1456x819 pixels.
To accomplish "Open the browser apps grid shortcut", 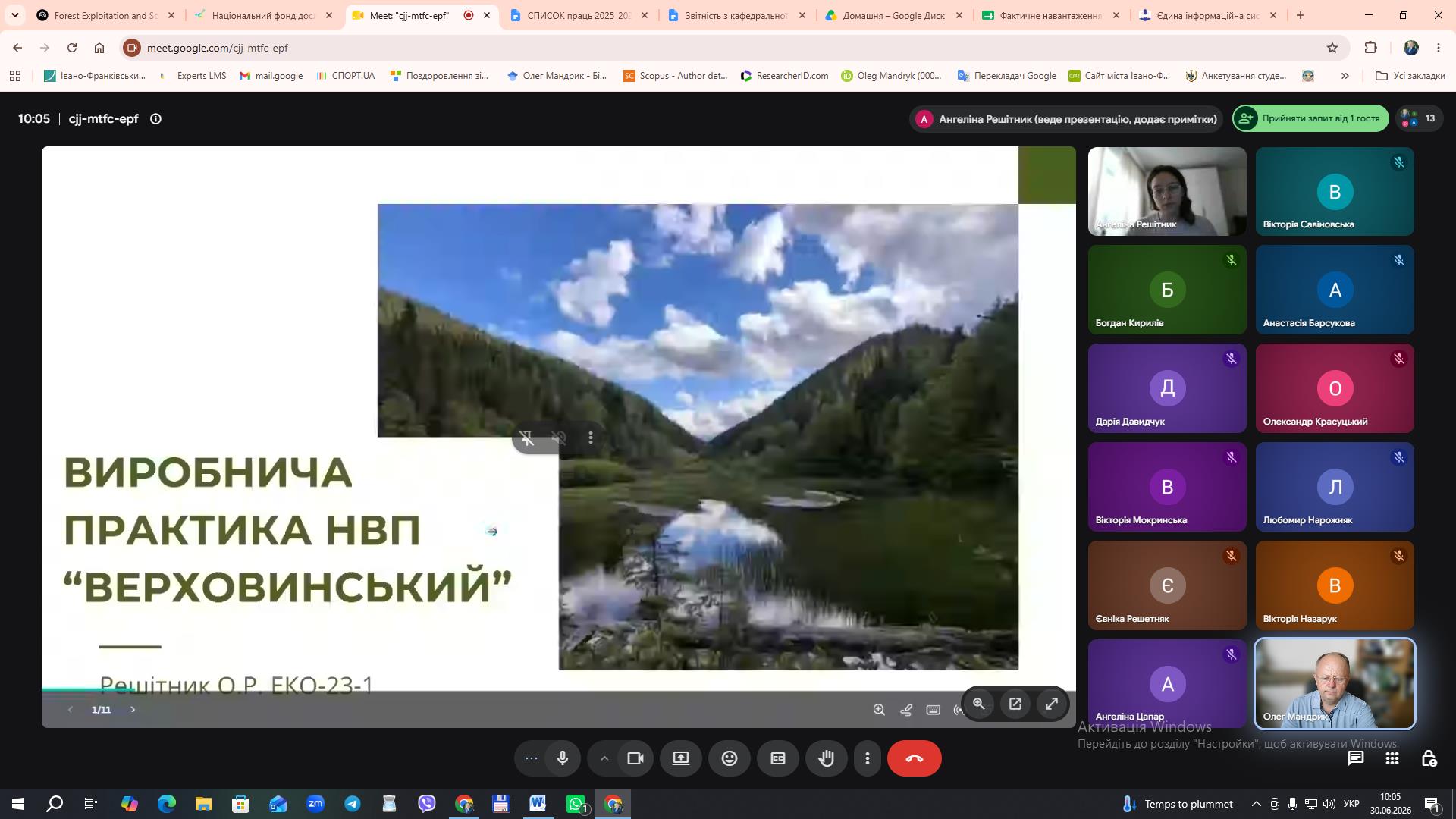I will (15, 76).
